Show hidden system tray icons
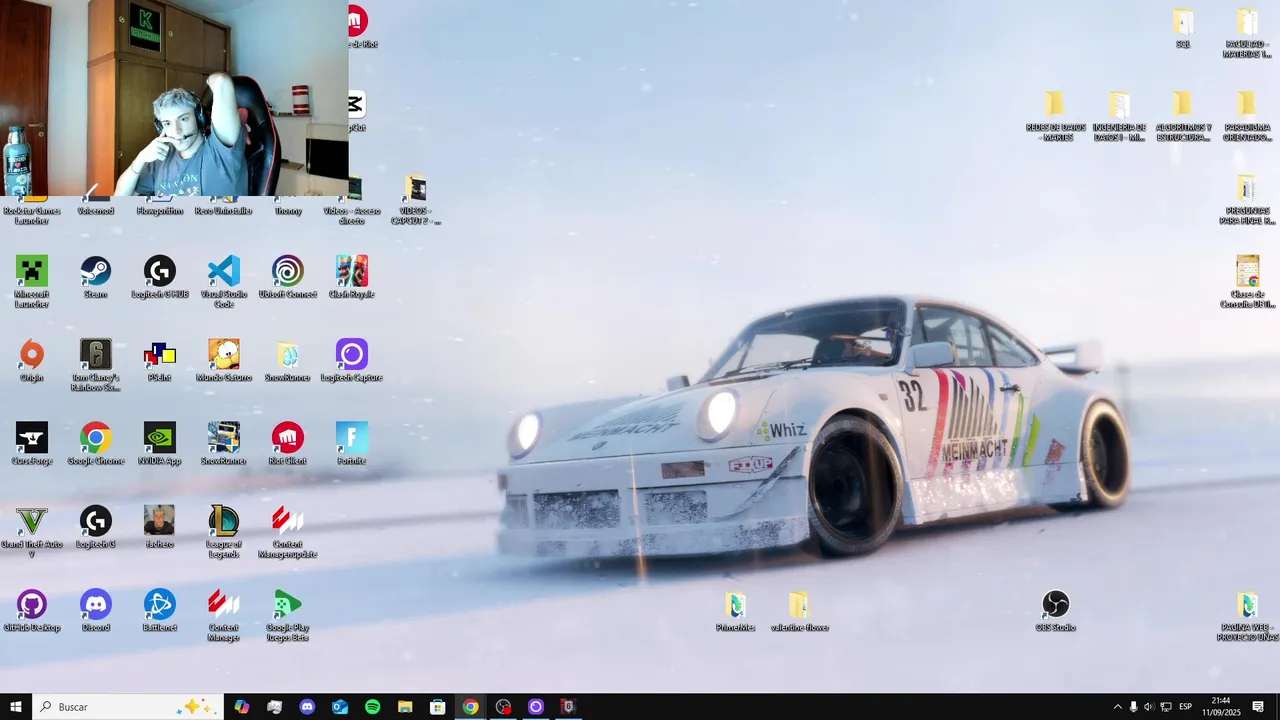This screenshot has width=1280, height=720. 1117,707
